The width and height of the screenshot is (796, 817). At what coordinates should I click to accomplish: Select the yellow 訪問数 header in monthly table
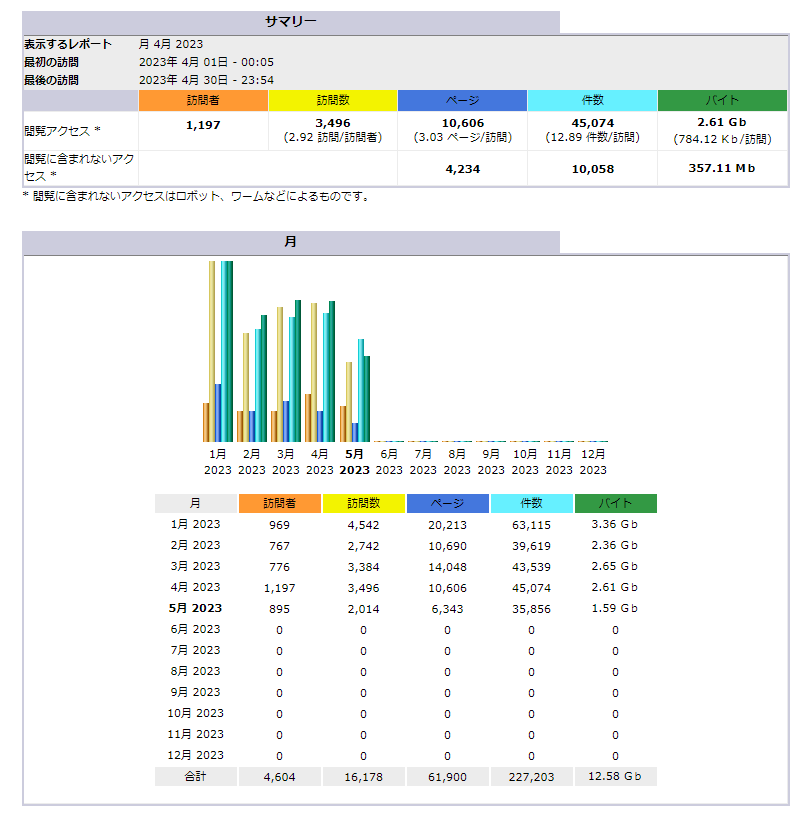tap(363, 503)
